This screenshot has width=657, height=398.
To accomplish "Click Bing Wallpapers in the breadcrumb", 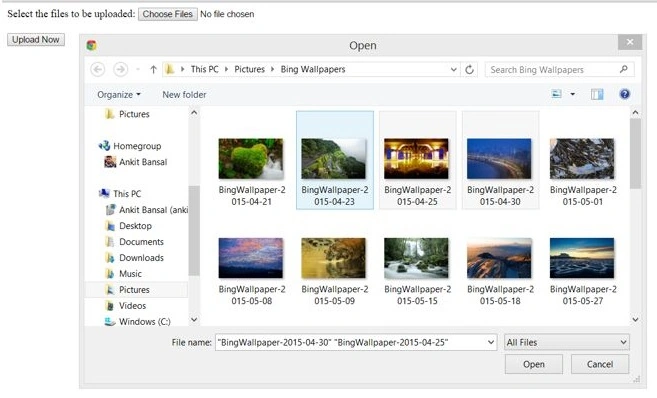I will (x=313, y=69).
